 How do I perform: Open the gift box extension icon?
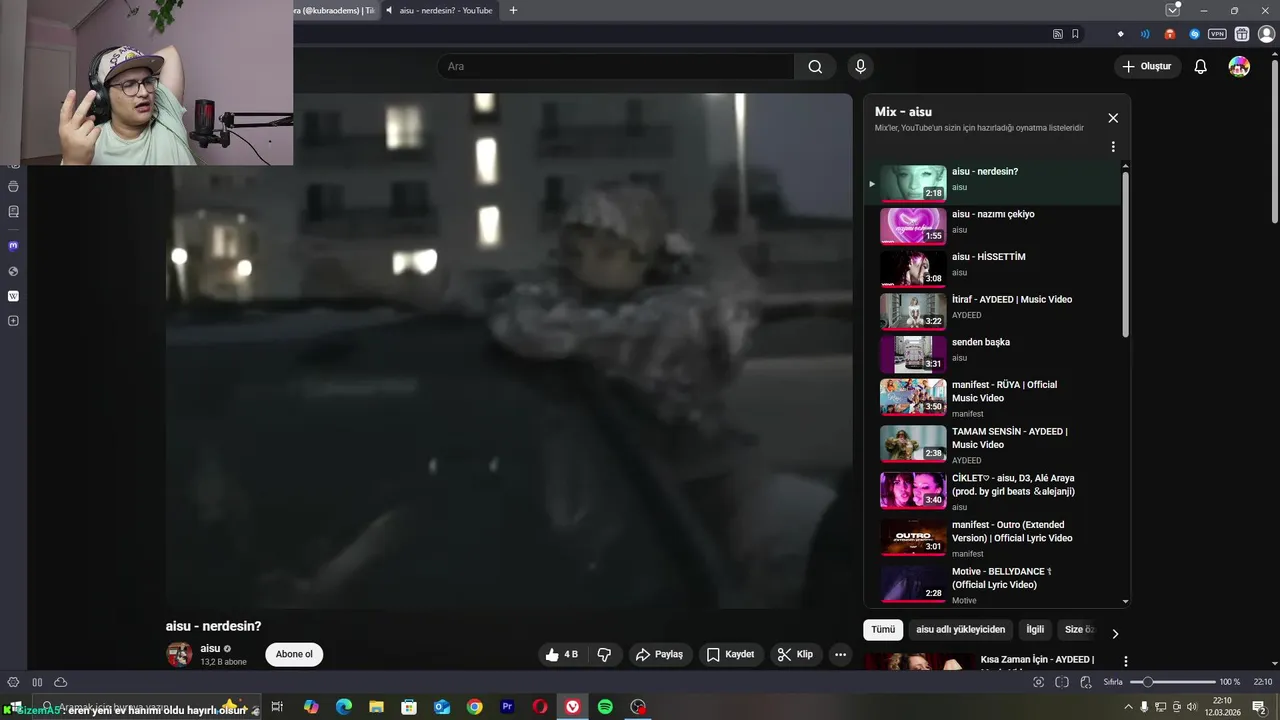1242,34
